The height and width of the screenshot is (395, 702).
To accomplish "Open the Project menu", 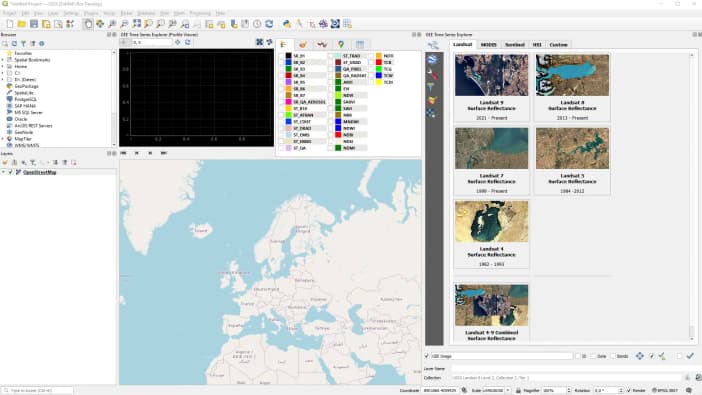I will tap(9, 13).
